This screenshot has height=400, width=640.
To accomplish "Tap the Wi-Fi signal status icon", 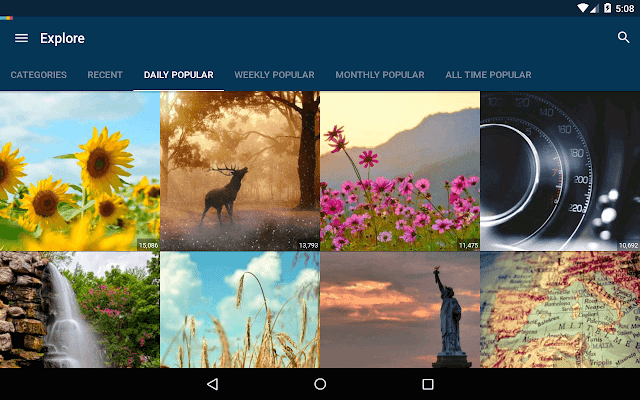I will pos(583,8).
